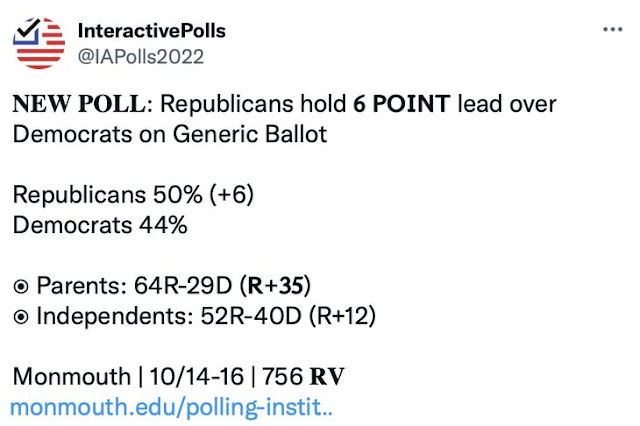
Task: Click the word Monmouth in the source line
Action: coord(71,378)
